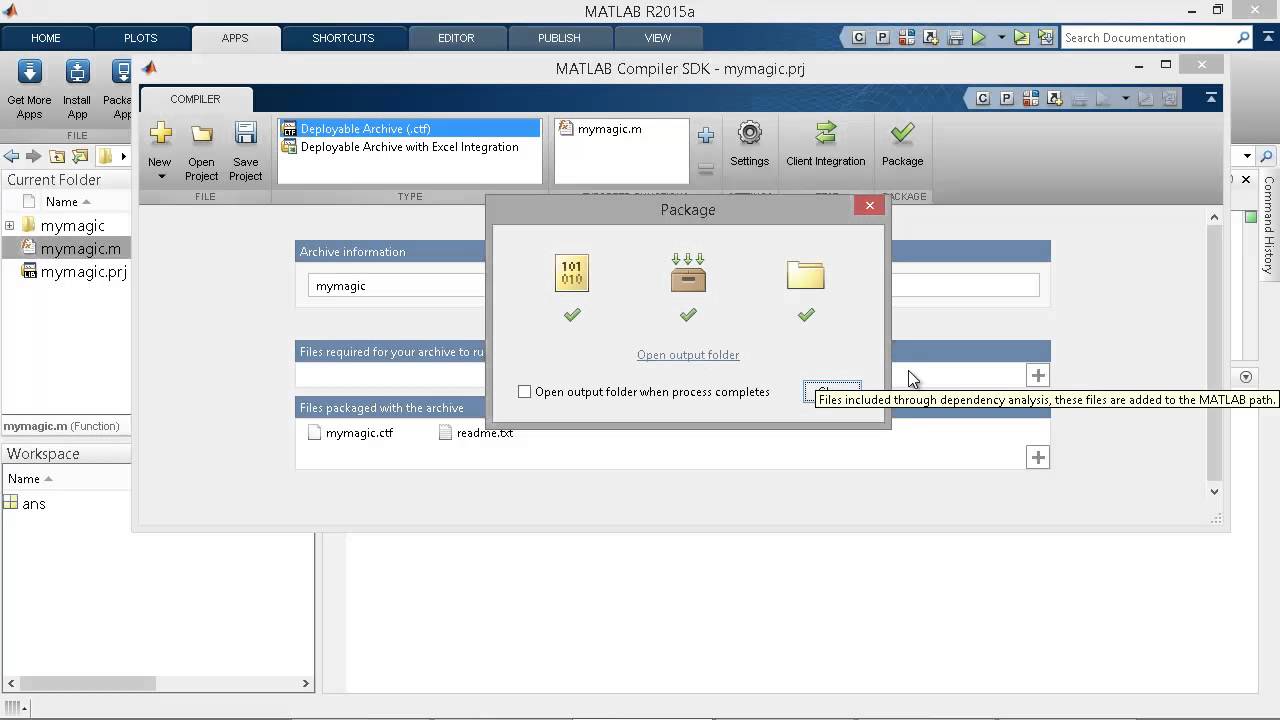Switch to the PLOTS tab
The height and width of the screenshot is (720, 1280).
pos(140,38)
